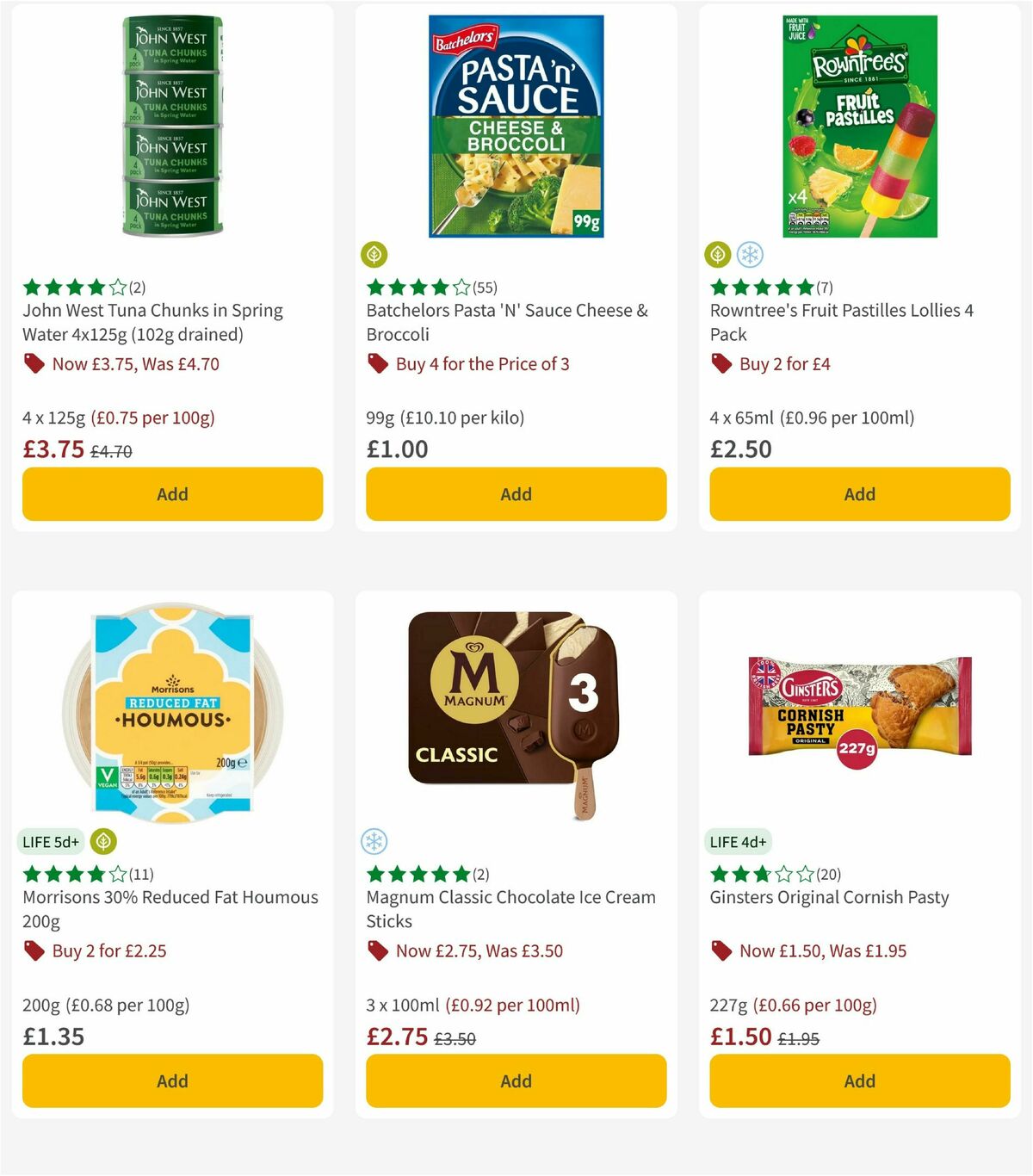The image size is (1033, 1176).
Task: Click the Magnum Classic star rating
Action: click(418, 872)
